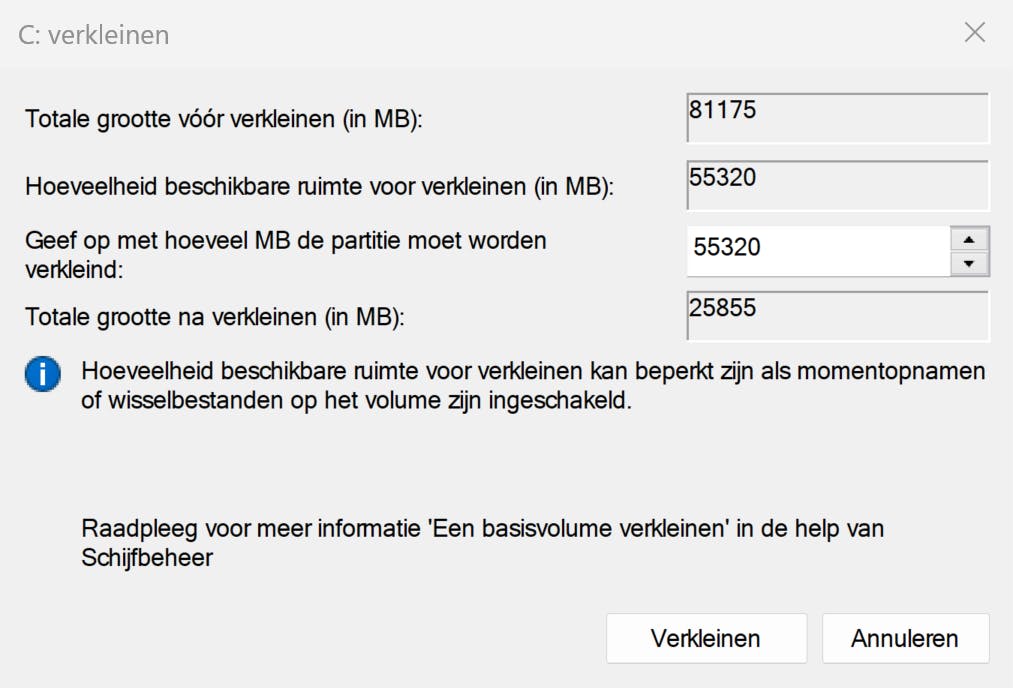
Task: Click the read-only available space field
Action: click(837, 186)
